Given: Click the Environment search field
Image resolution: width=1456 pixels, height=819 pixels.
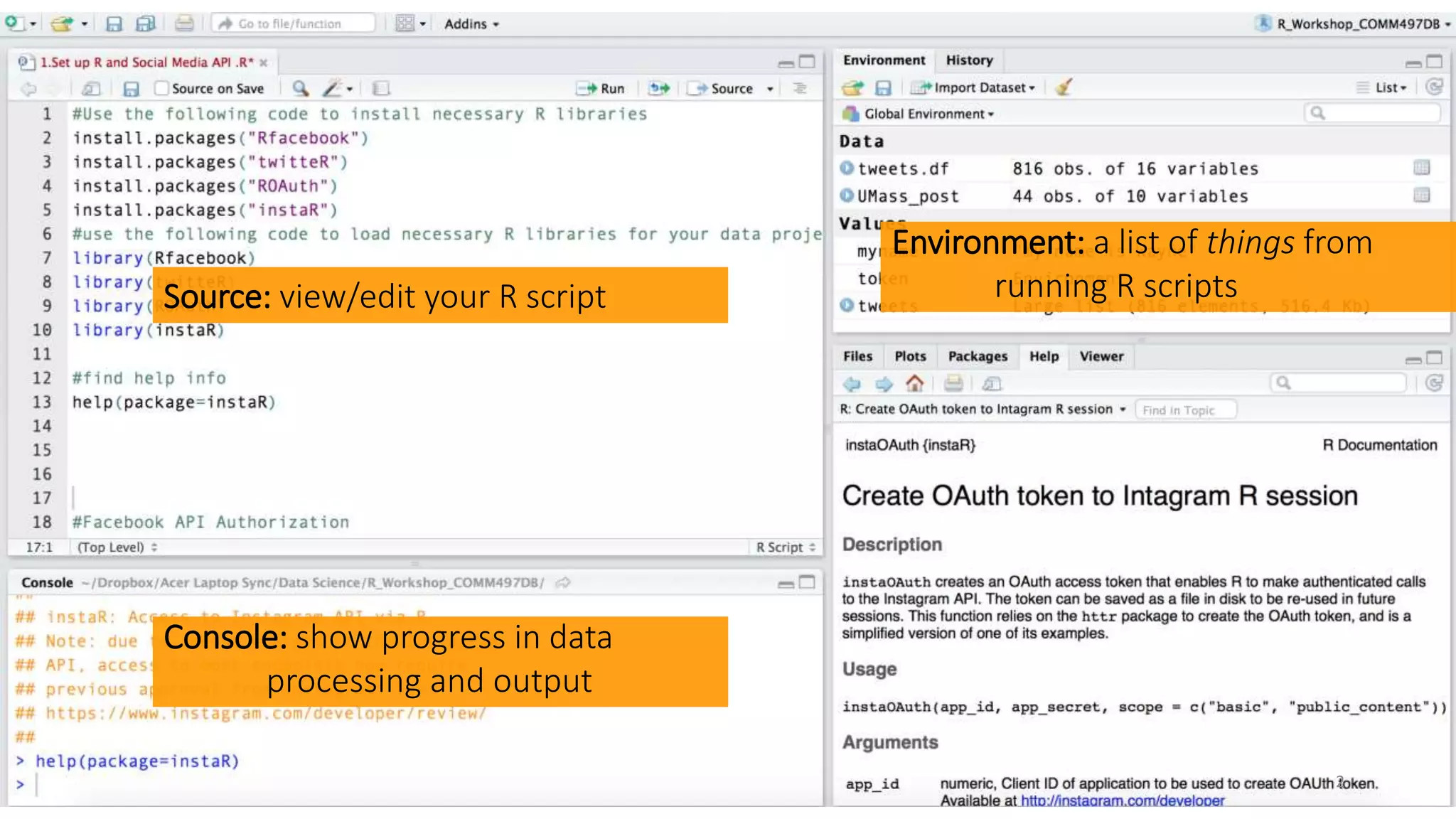Looking at the screenshot, I should 1373,113.
